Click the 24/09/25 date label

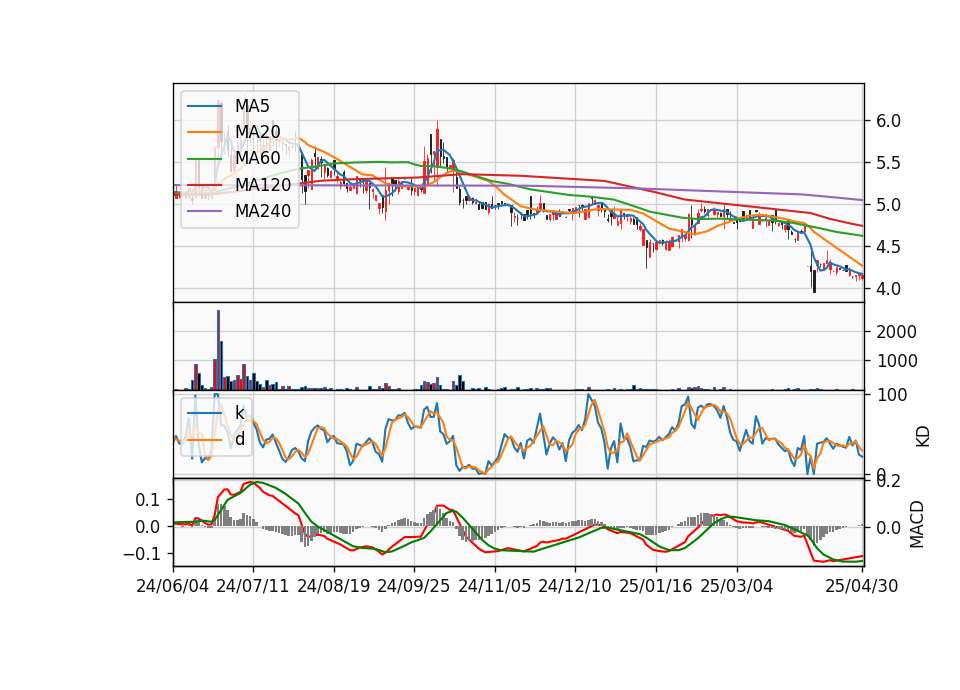click(x=413, y=586)
